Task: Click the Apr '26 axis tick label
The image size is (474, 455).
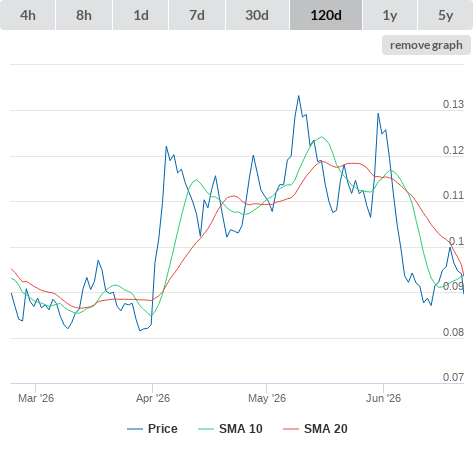Action: (153, 398)
